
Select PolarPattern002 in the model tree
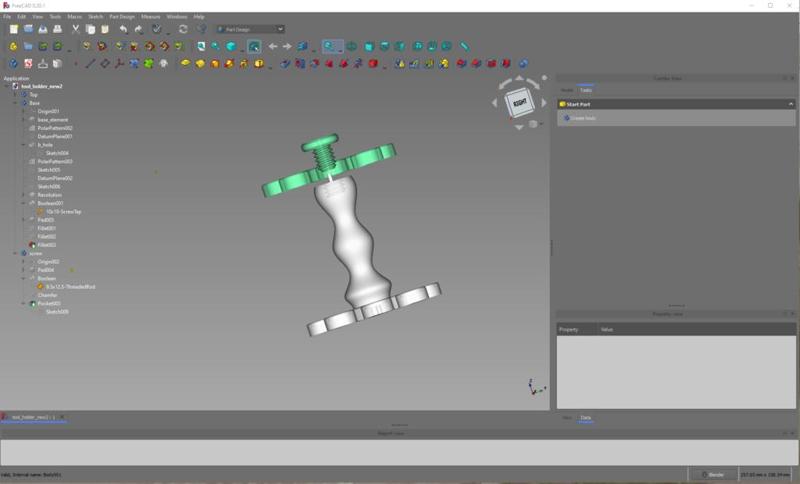click(x=55, y=128)
